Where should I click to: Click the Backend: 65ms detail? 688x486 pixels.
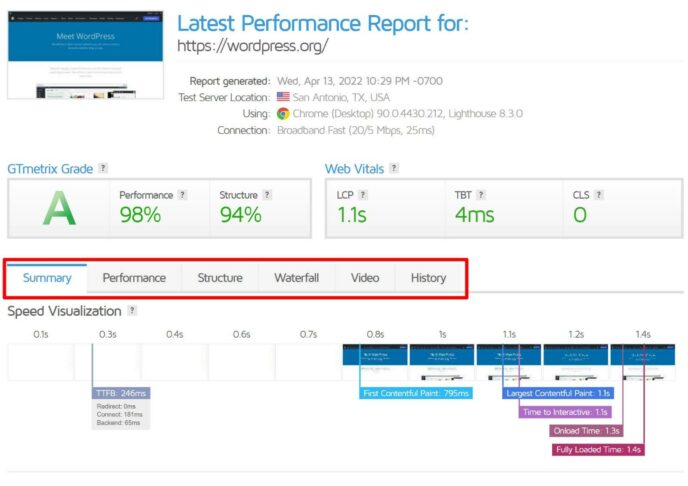coord(118,423)
